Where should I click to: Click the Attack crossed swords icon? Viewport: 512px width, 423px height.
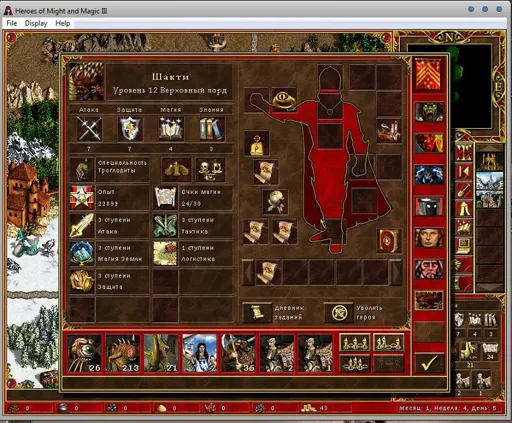(89, 129)
